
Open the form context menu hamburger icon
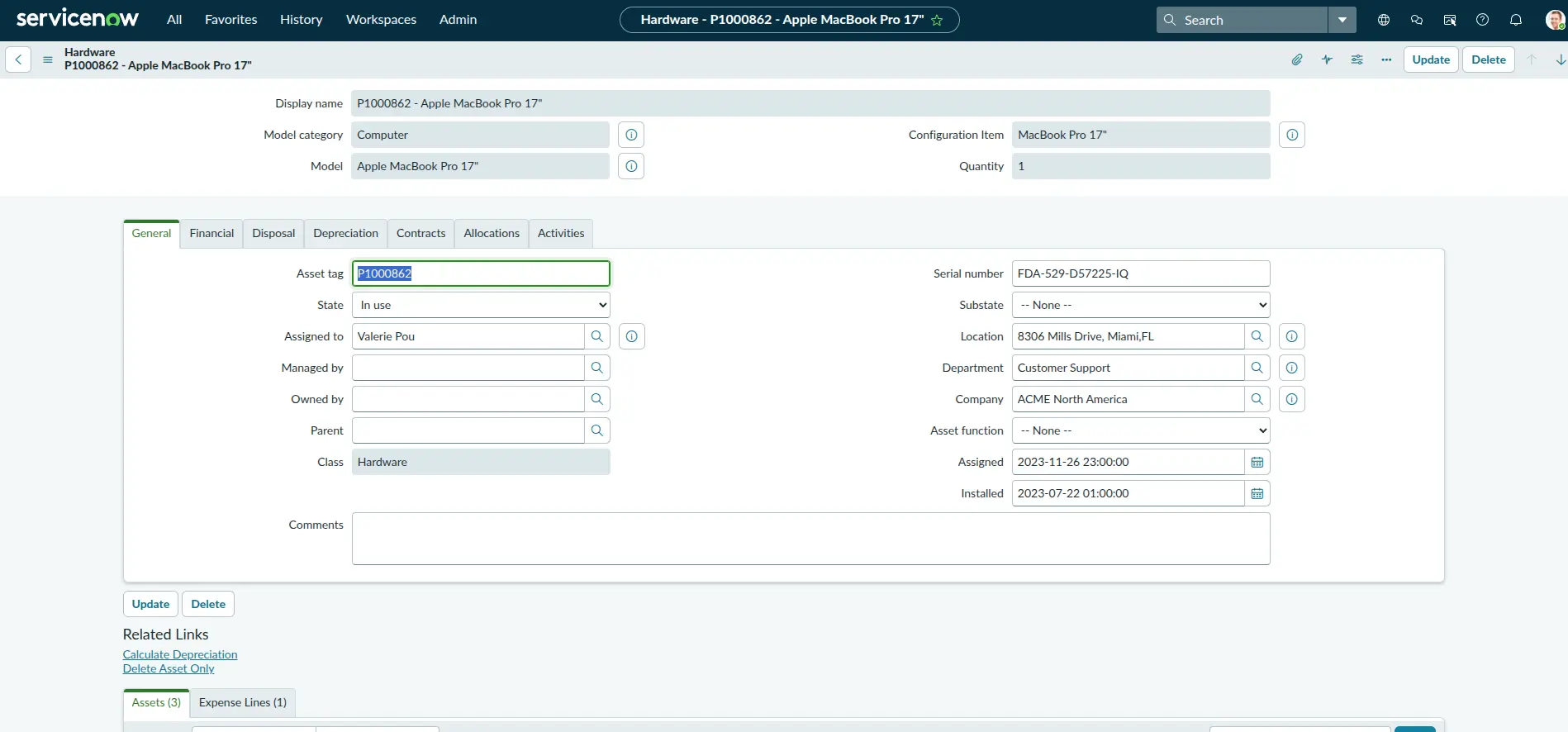(x=48, y=59)
